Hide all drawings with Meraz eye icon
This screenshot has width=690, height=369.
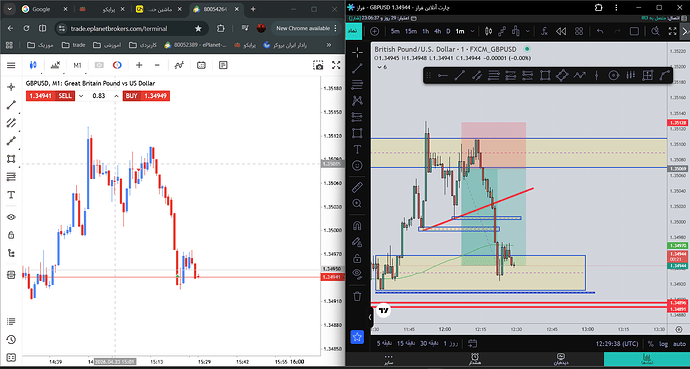357,274
